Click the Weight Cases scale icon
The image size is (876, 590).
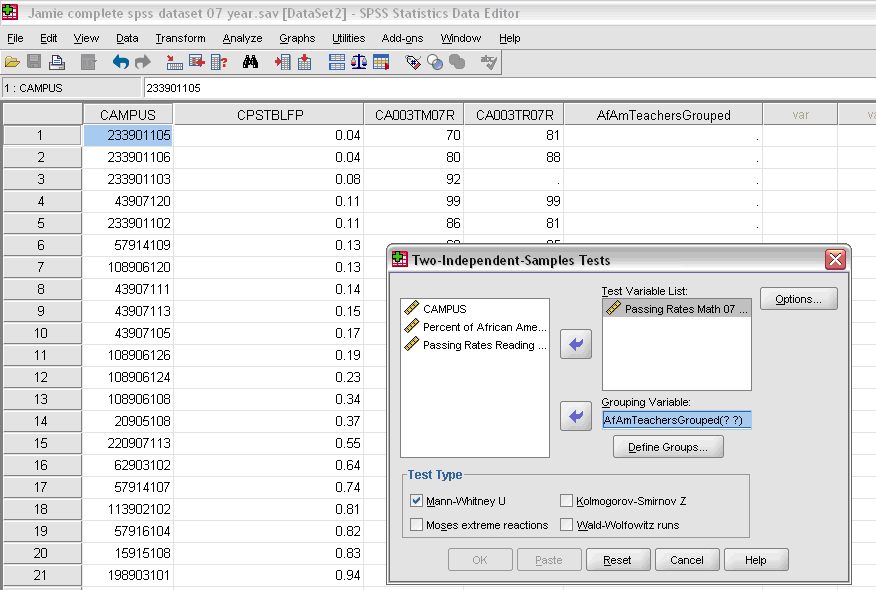[x=359, y=62]
